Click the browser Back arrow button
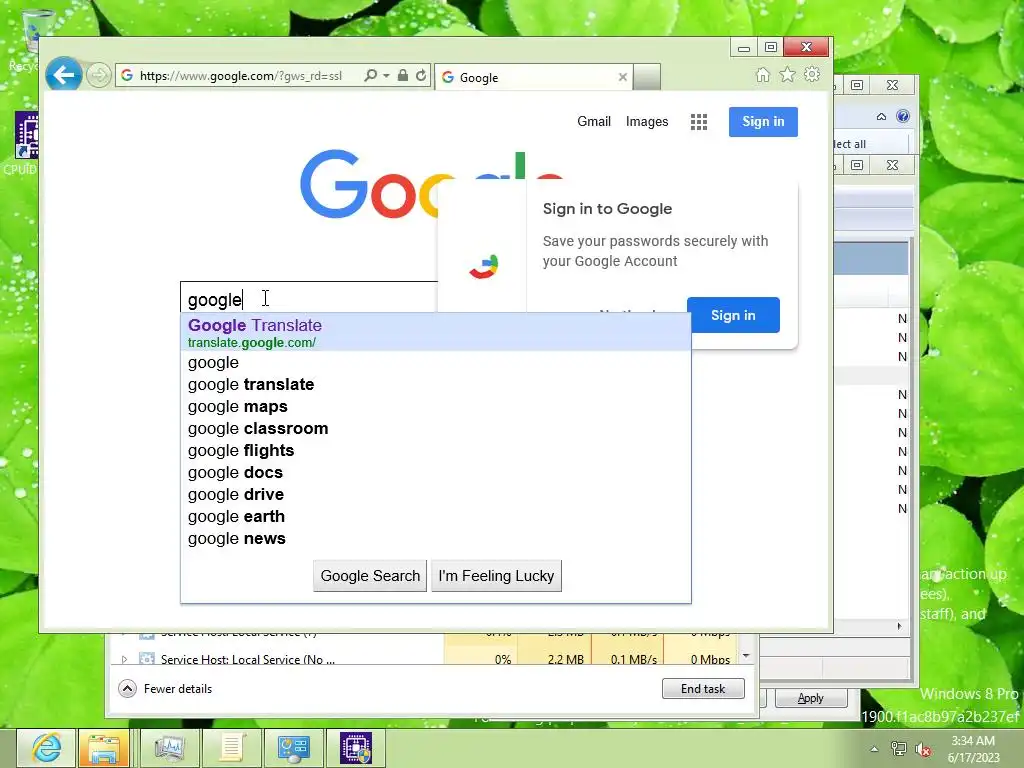This screenshot has height=768, width=1024. coord(63,75)
